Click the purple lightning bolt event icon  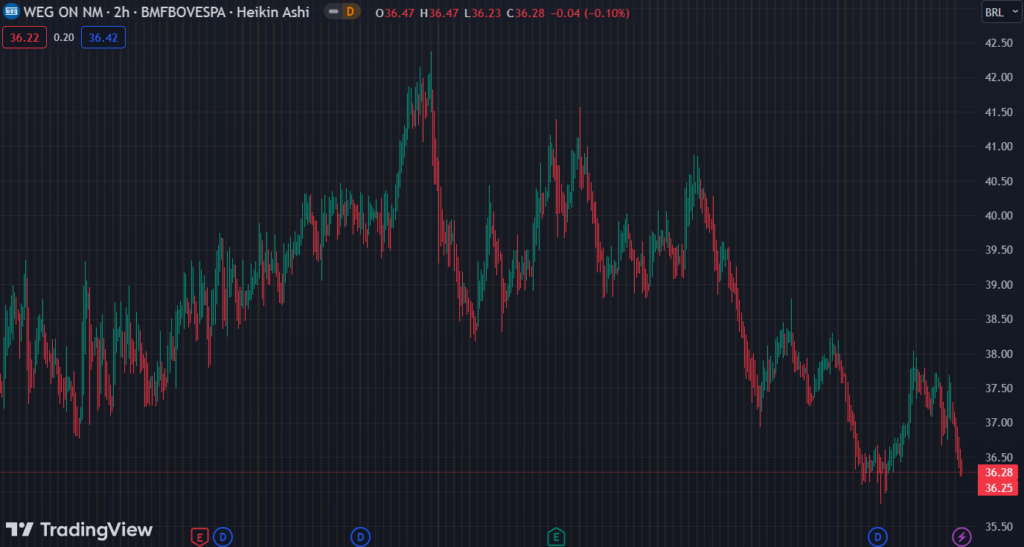click(961, 537)
